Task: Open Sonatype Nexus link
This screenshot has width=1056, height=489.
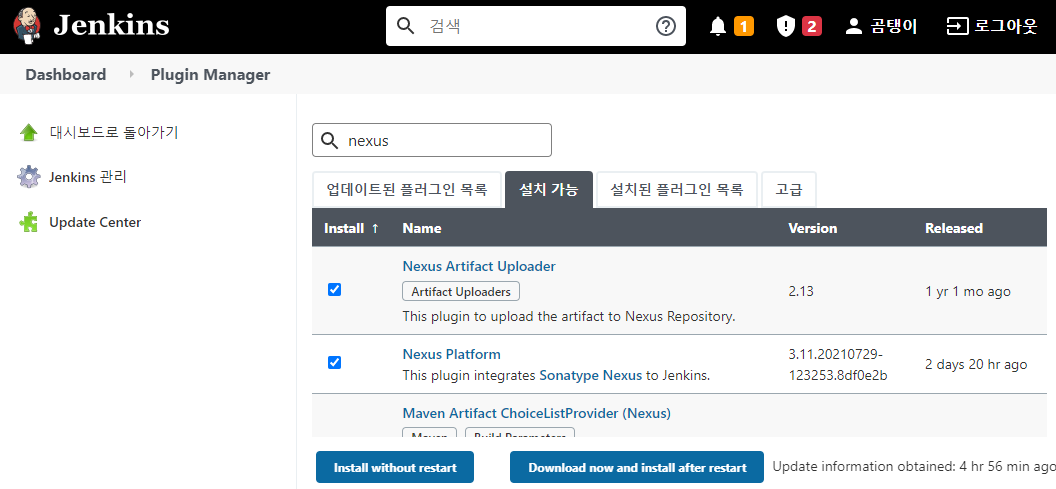Action: coord(591,376)
